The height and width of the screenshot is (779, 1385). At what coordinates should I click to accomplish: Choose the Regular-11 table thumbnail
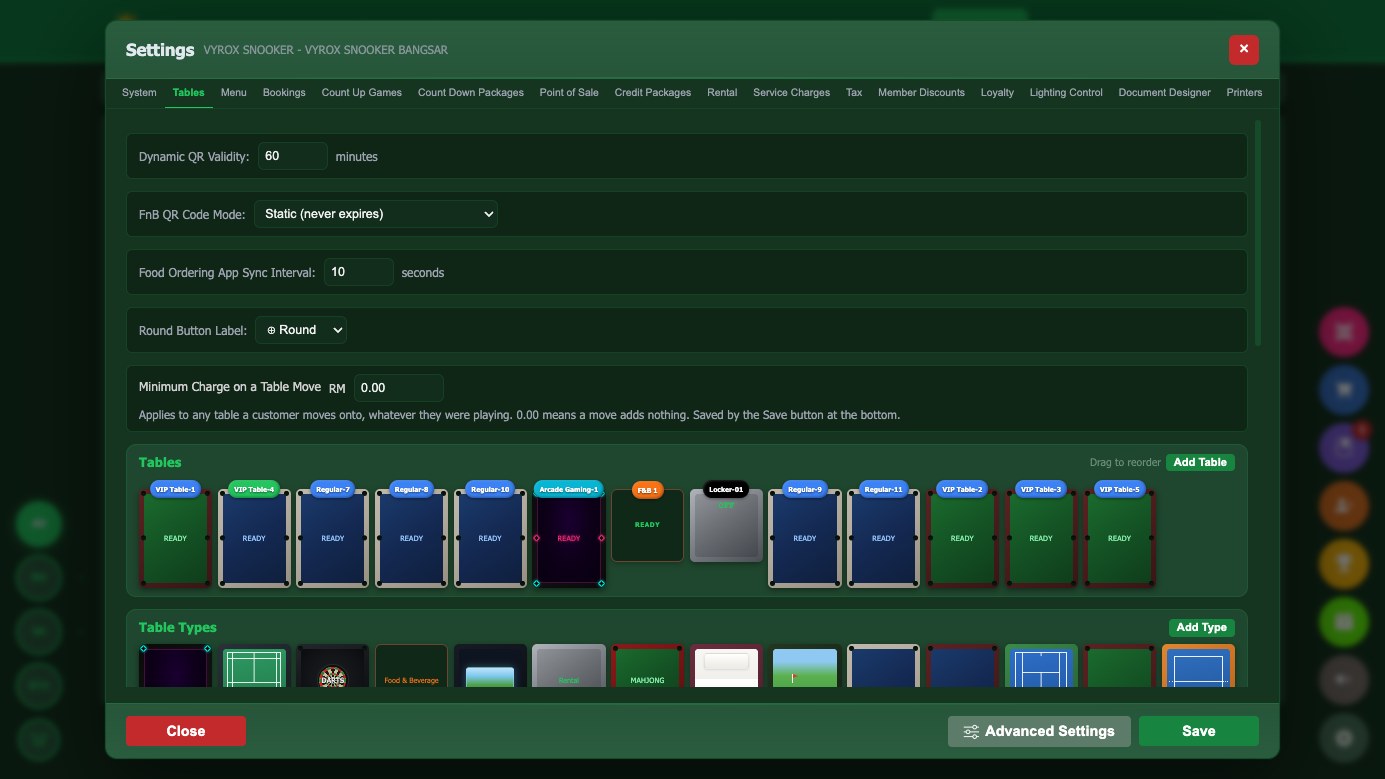pyautogui.click(x=883, y=537)
